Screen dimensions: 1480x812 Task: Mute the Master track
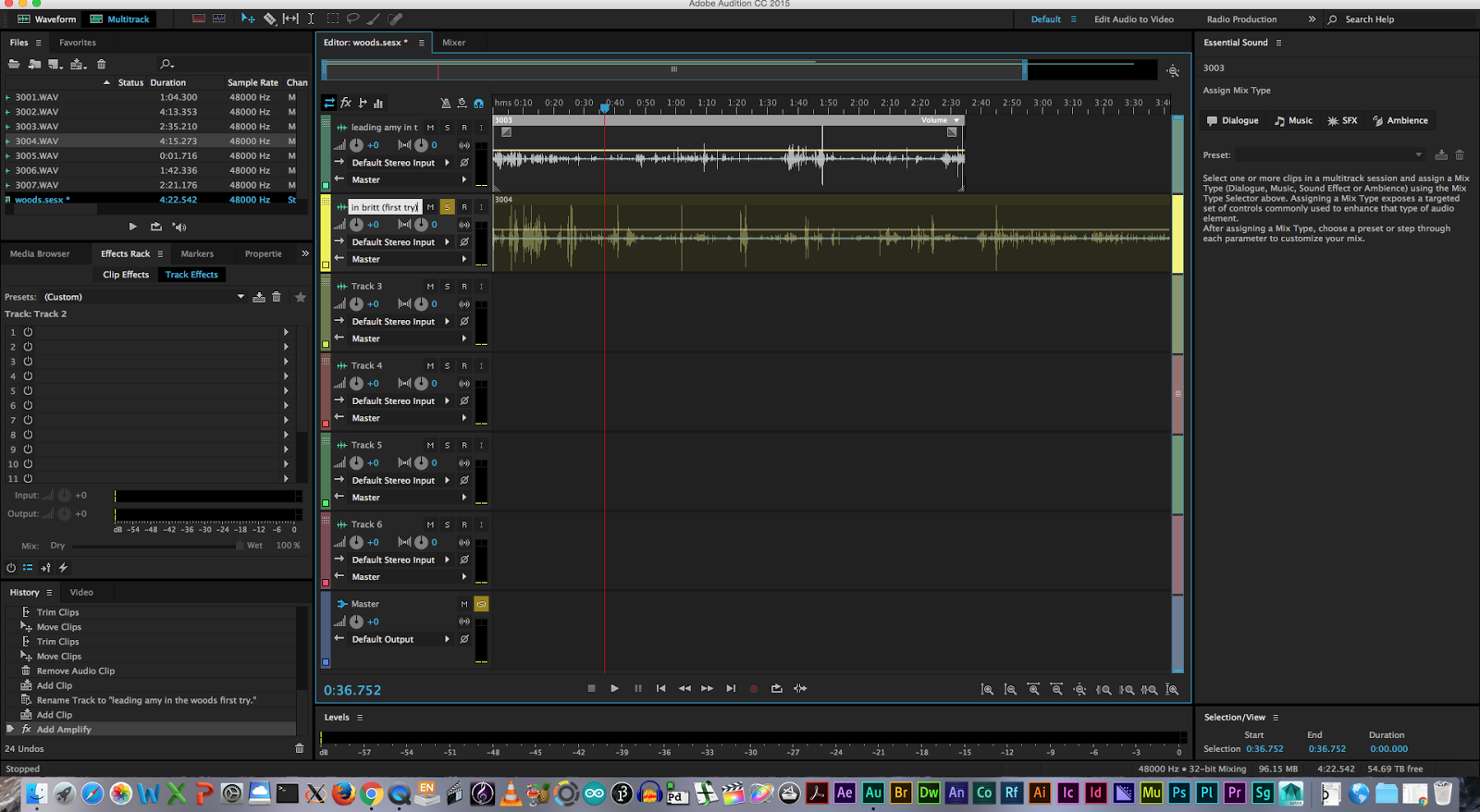click(x=464, y=604)
